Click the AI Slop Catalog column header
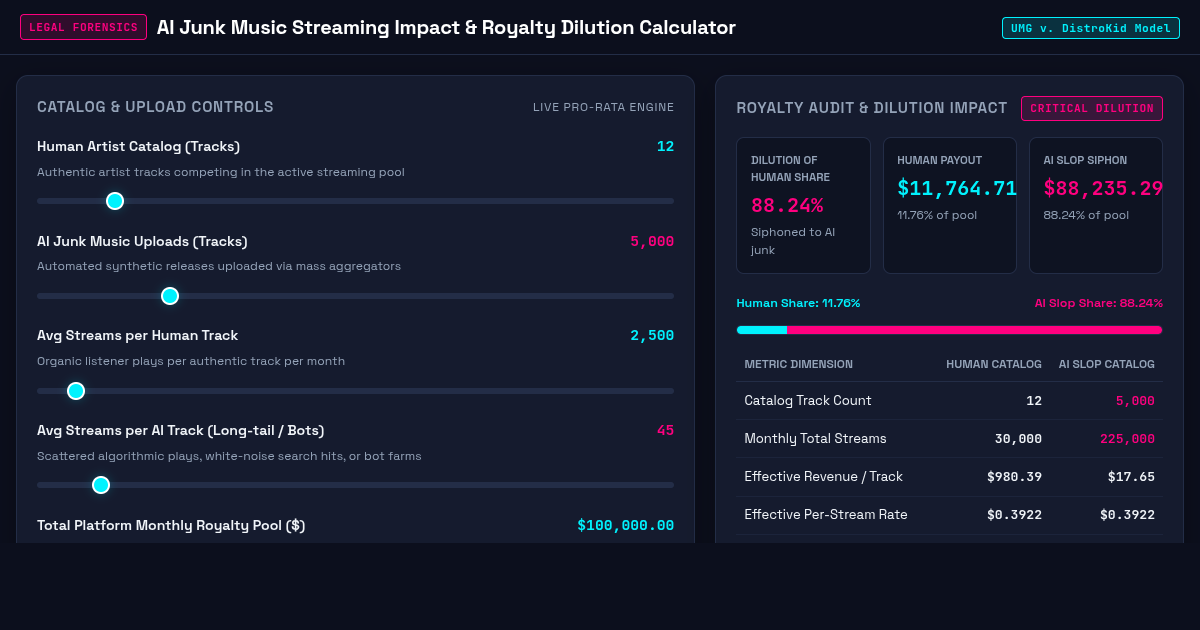Image resolution: width=1200 pixels, height=630 pixels. coord(1107,364)
